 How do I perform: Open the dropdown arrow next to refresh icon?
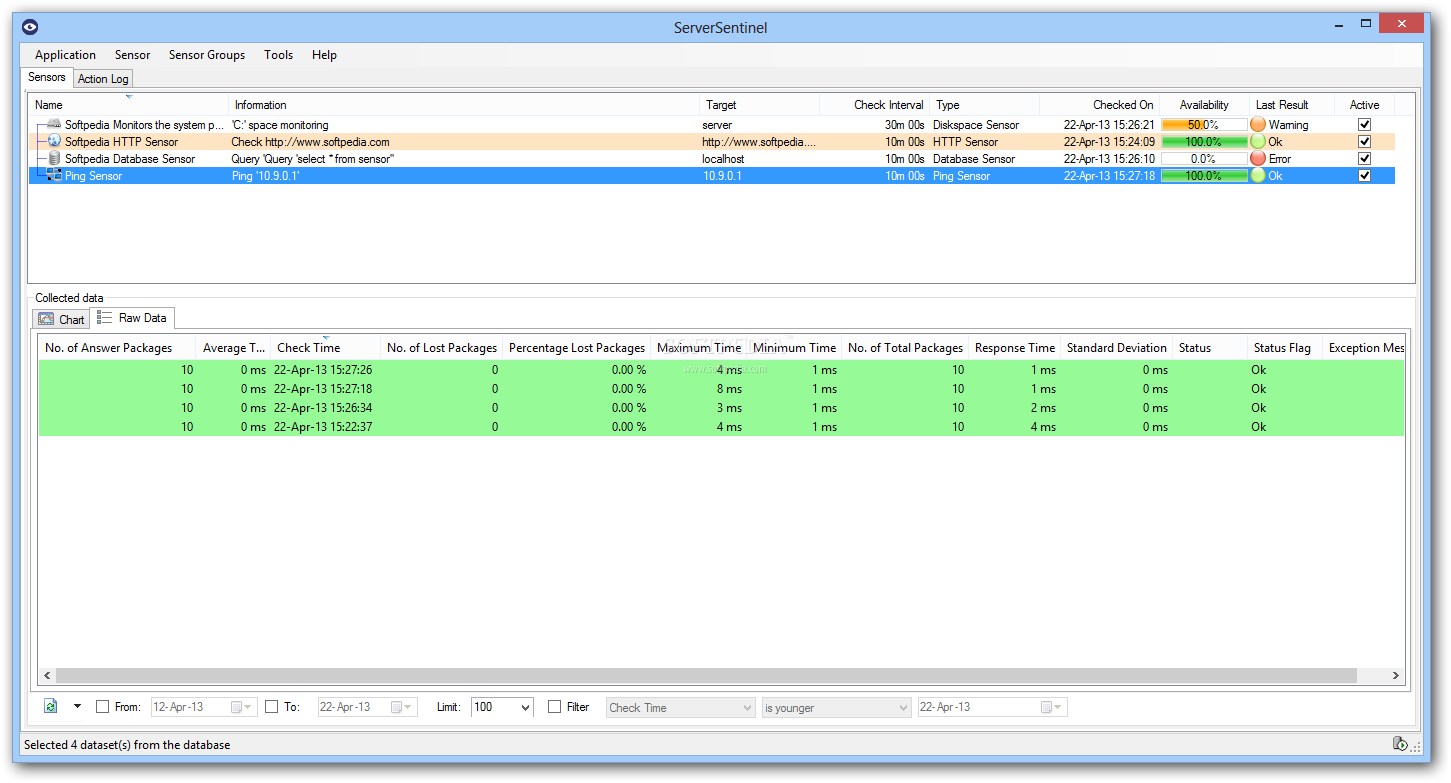[77, 707]
